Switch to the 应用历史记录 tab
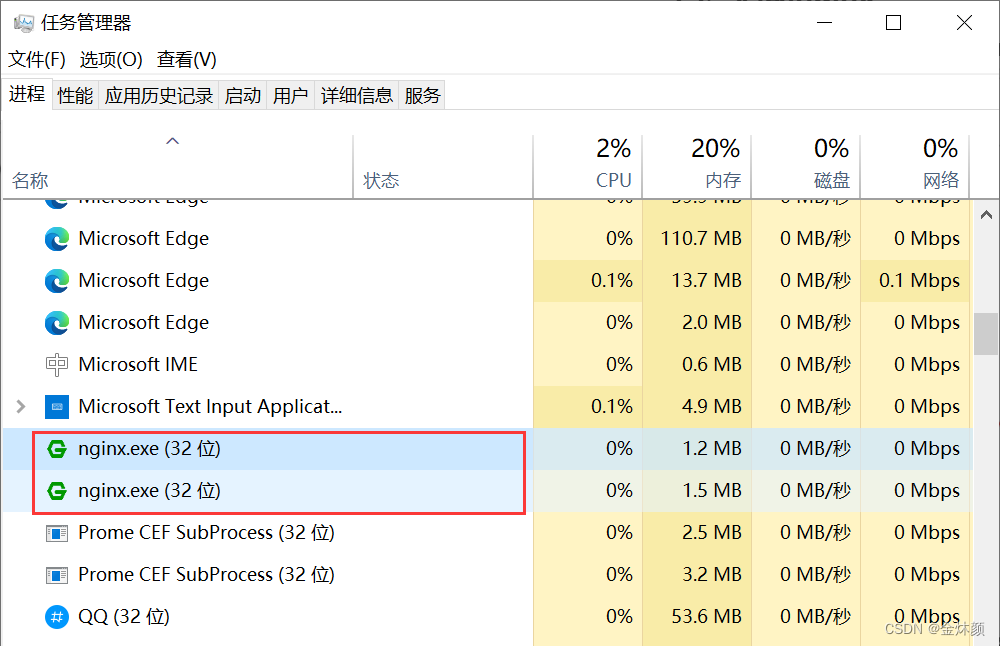1000x646 pixels. pyautogui.click(x=159, y=96)
